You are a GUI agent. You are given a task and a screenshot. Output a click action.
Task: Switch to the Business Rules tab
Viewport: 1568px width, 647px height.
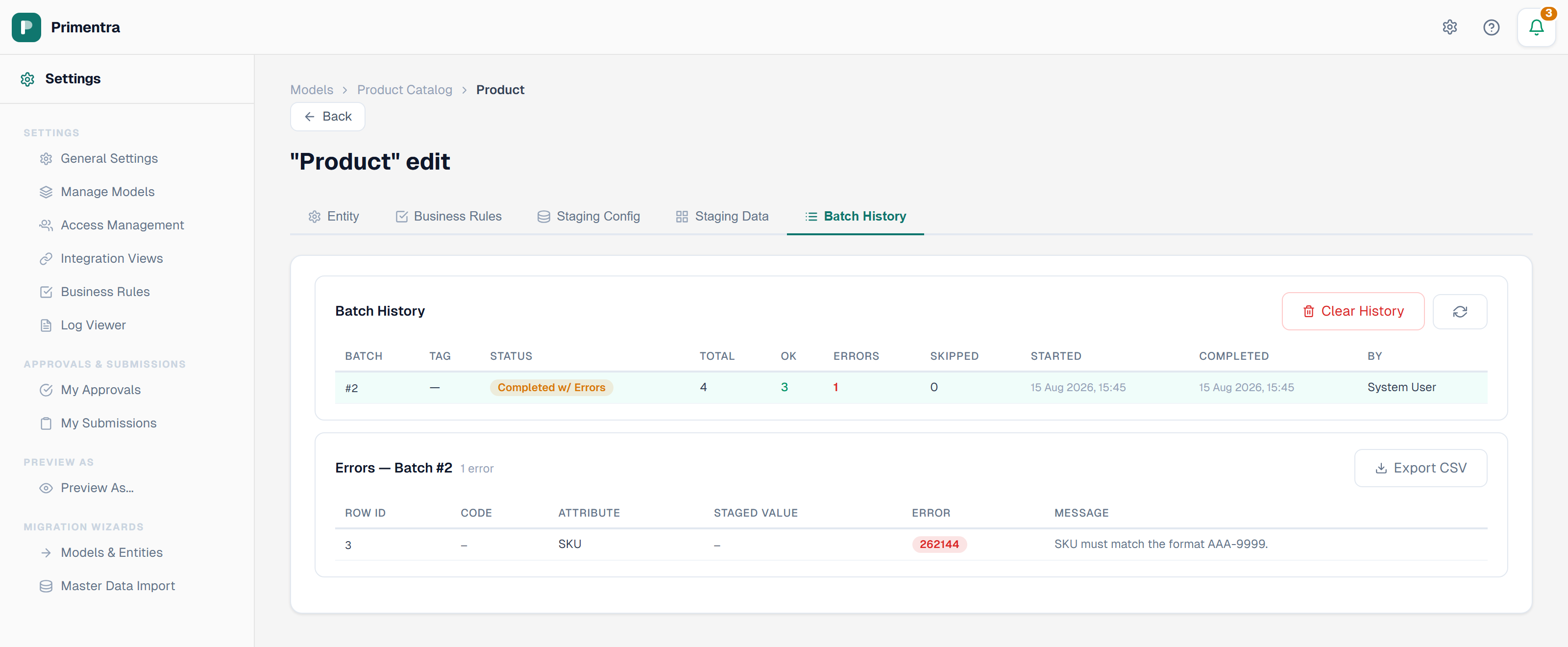coord(449,216)
